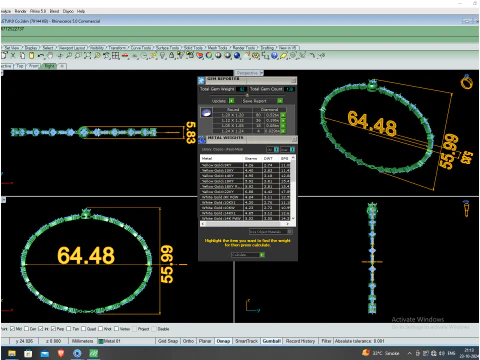Viewport: 480px width, 360px height.
Task: Click the Calculate green button
Action: pyautogui.click(x=262, y=255)
